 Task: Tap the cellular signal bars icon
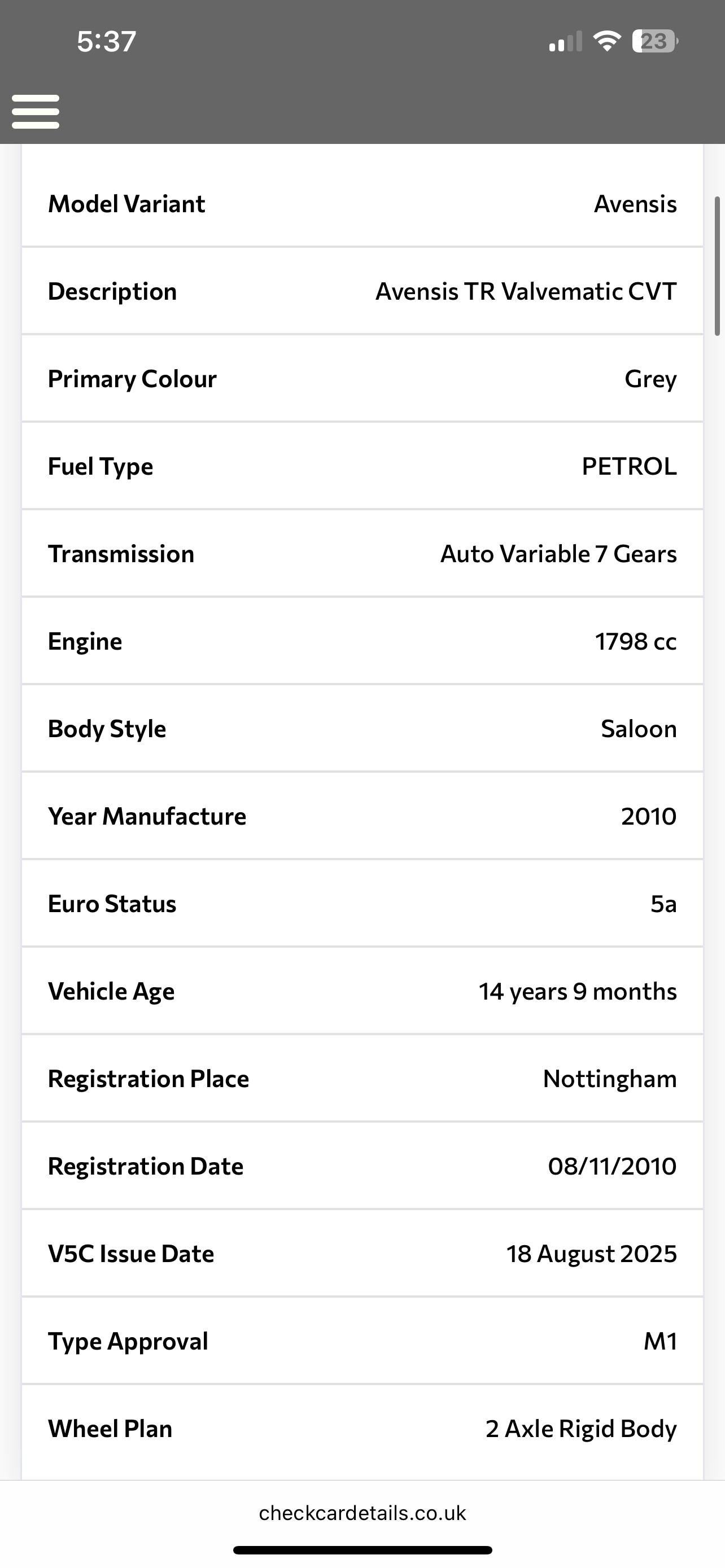[x=566, y=41]
